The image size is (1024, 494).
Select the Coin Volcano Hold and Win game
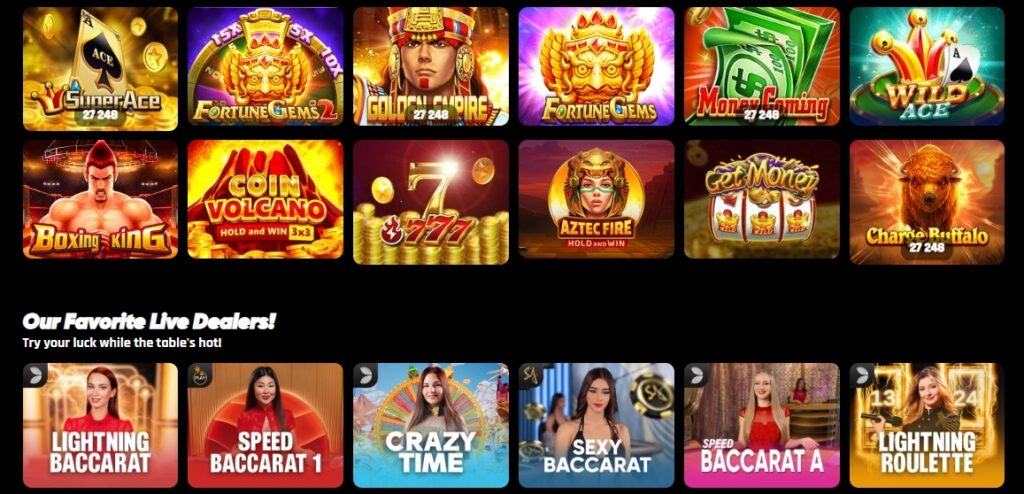265,199
